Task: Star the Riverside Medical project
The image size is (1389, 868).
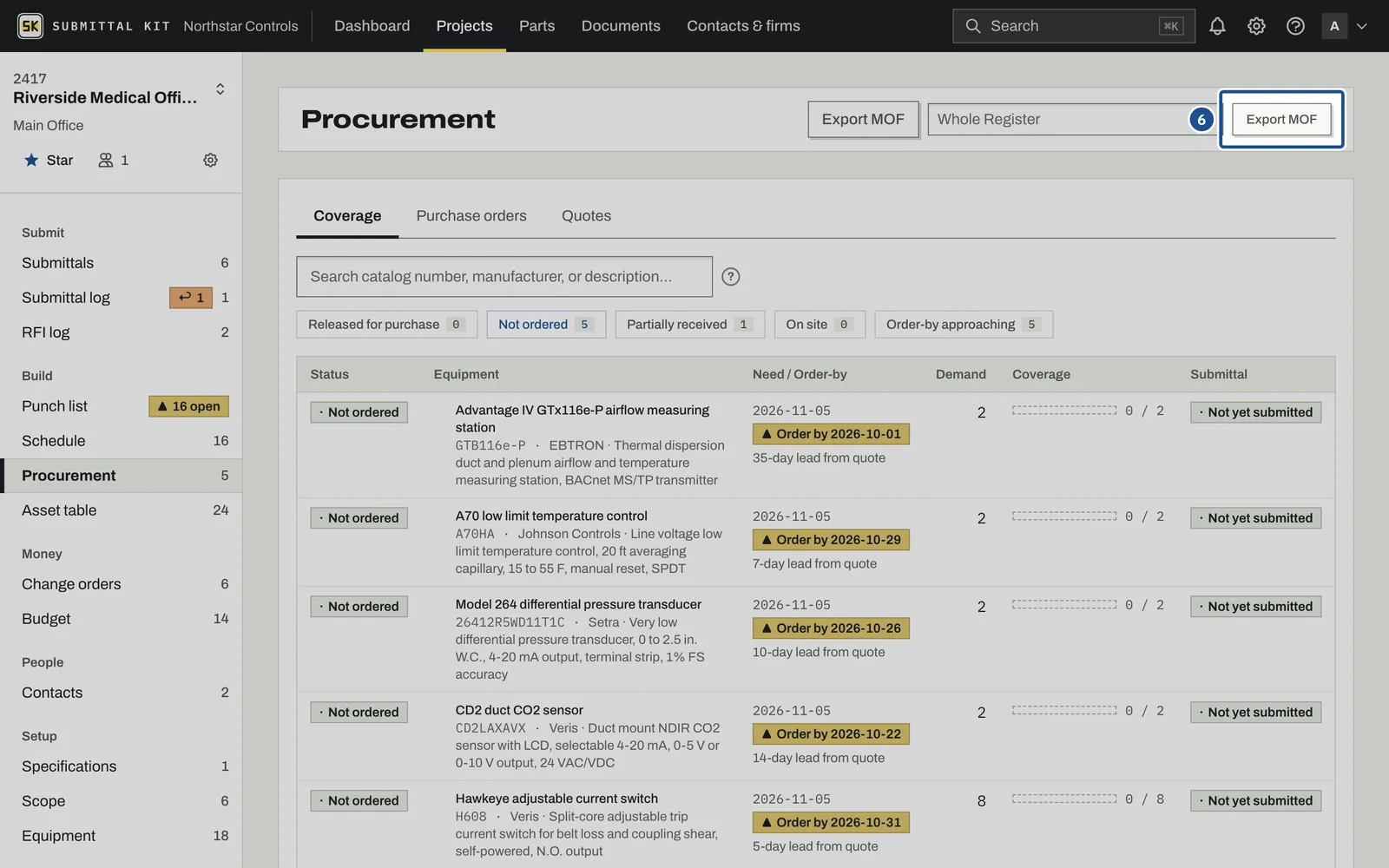Action: click(x=49, y=160)
